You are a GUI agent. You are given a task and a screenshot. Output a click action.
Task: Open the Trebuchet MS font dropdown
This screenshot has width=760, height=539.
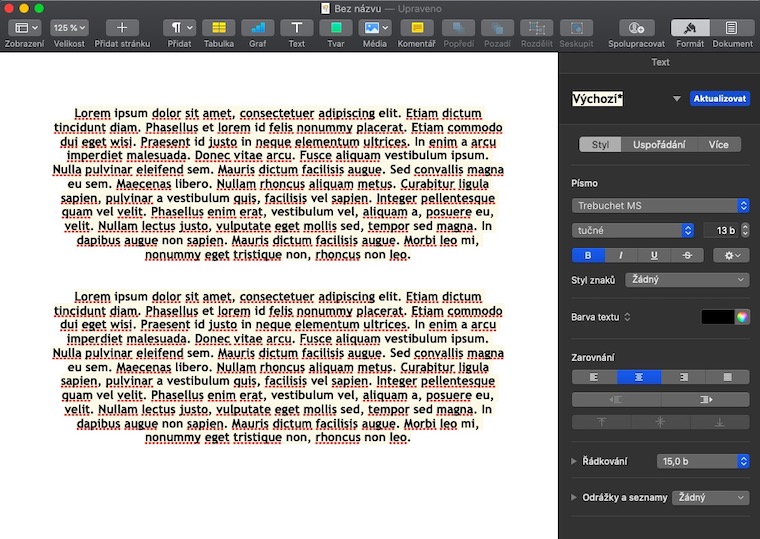click(660, 205)
